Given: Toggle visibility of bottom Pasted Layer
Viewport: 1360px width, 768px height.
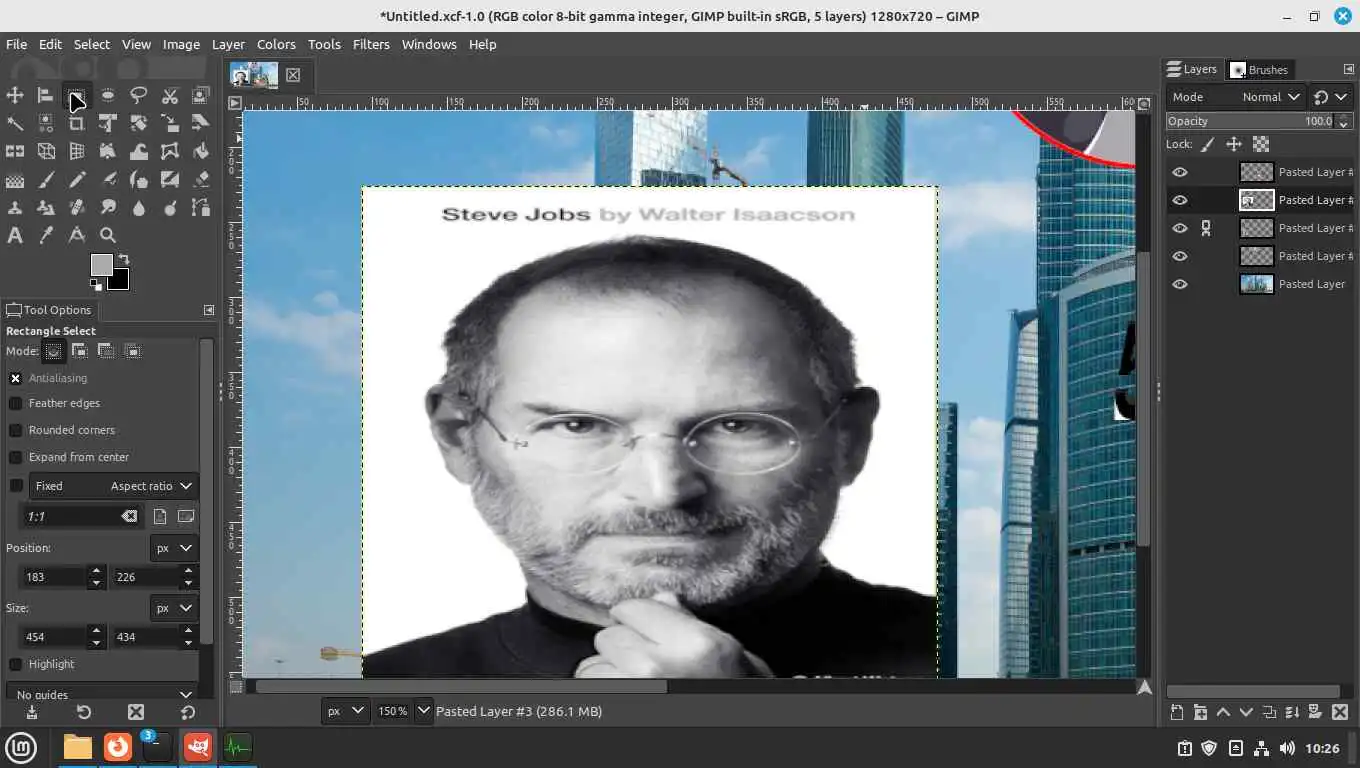Looking at the screenshot, I should [1180, 284].
